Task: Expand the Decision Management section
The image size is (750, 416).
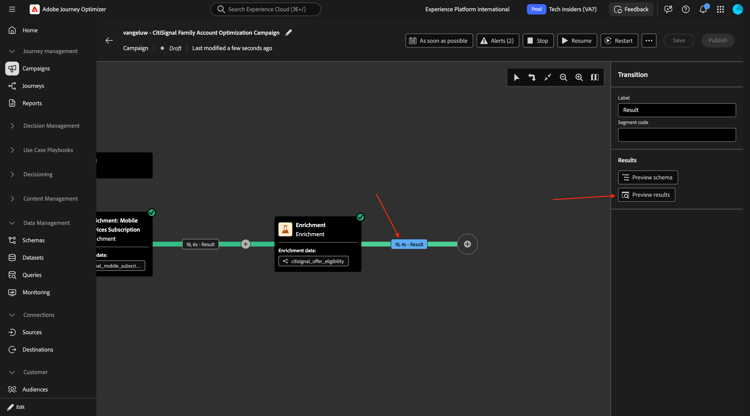Action: tap(12, 126)
